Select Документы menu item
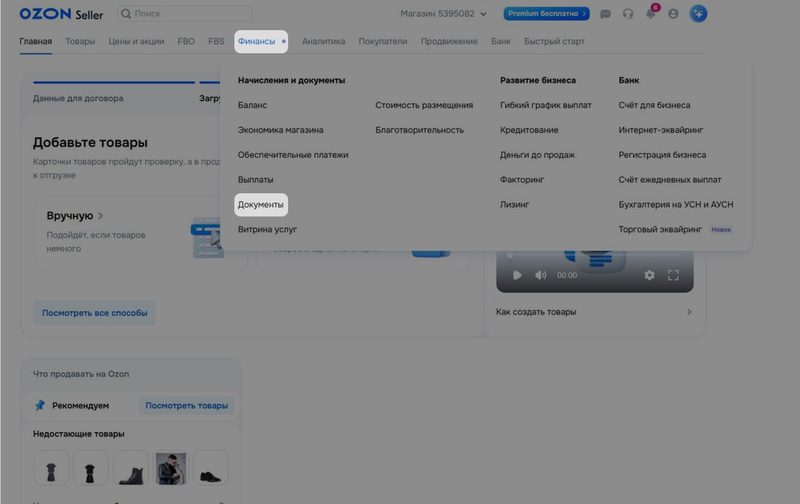The width and height of the screenshot is (800, 504). 261,205
